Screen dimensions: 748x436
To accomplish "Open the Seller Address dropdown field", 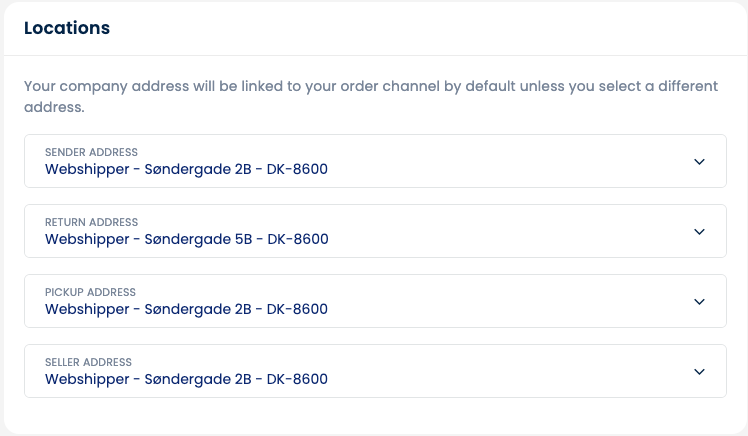I will [x=375, y=371].
